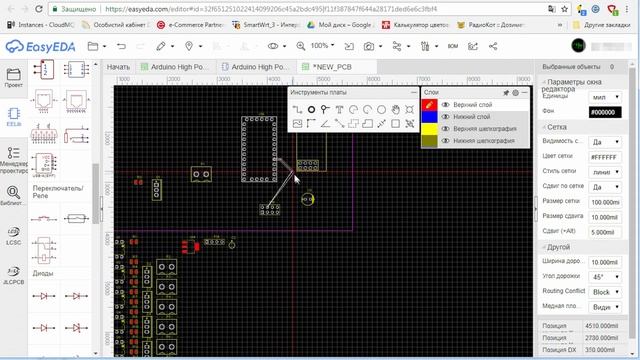Open the grid visibility dropdown
Screen dimensions: 640x360
pyautogui.click(x=605, y=142)
